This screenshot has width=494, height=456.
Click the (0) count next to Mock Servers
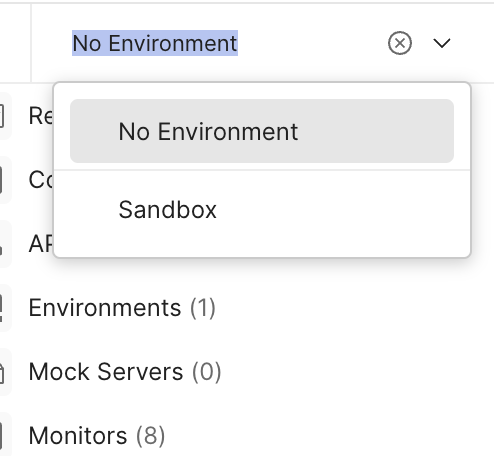click(x=207, y=372)
